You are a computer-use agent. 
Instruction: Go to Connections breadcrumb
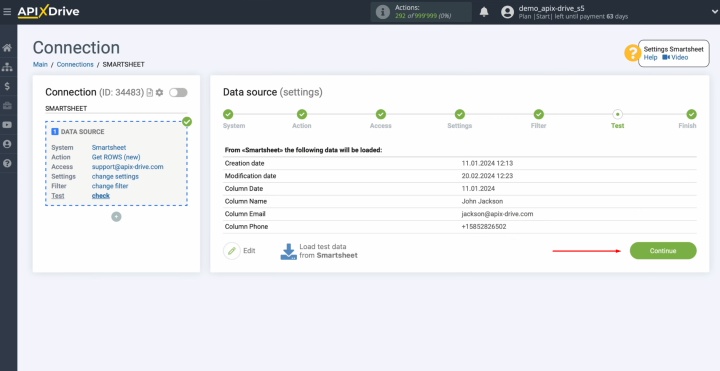(75, 65)
